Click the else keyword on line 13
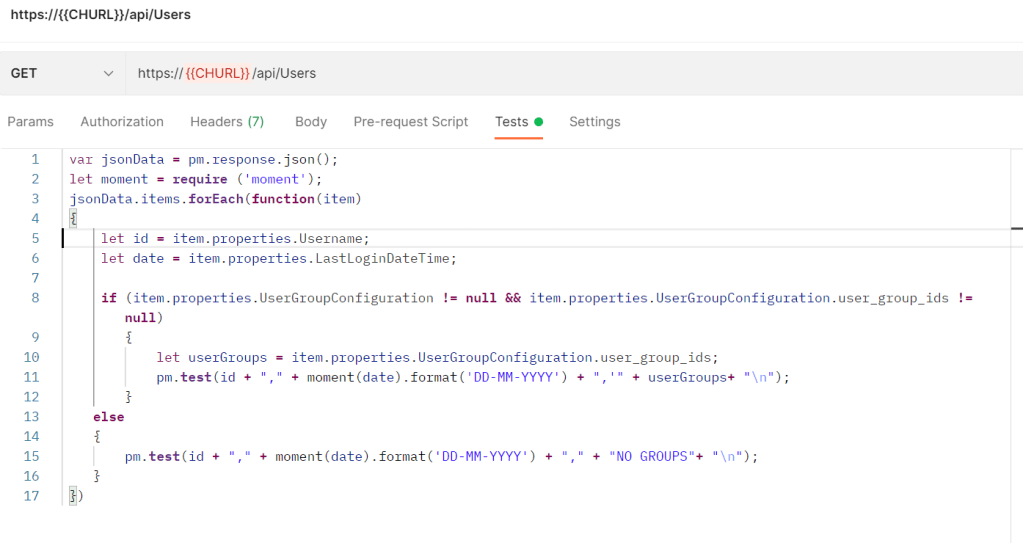Image resolution: width=1023 pixels, height=543 pixels. 108,416
